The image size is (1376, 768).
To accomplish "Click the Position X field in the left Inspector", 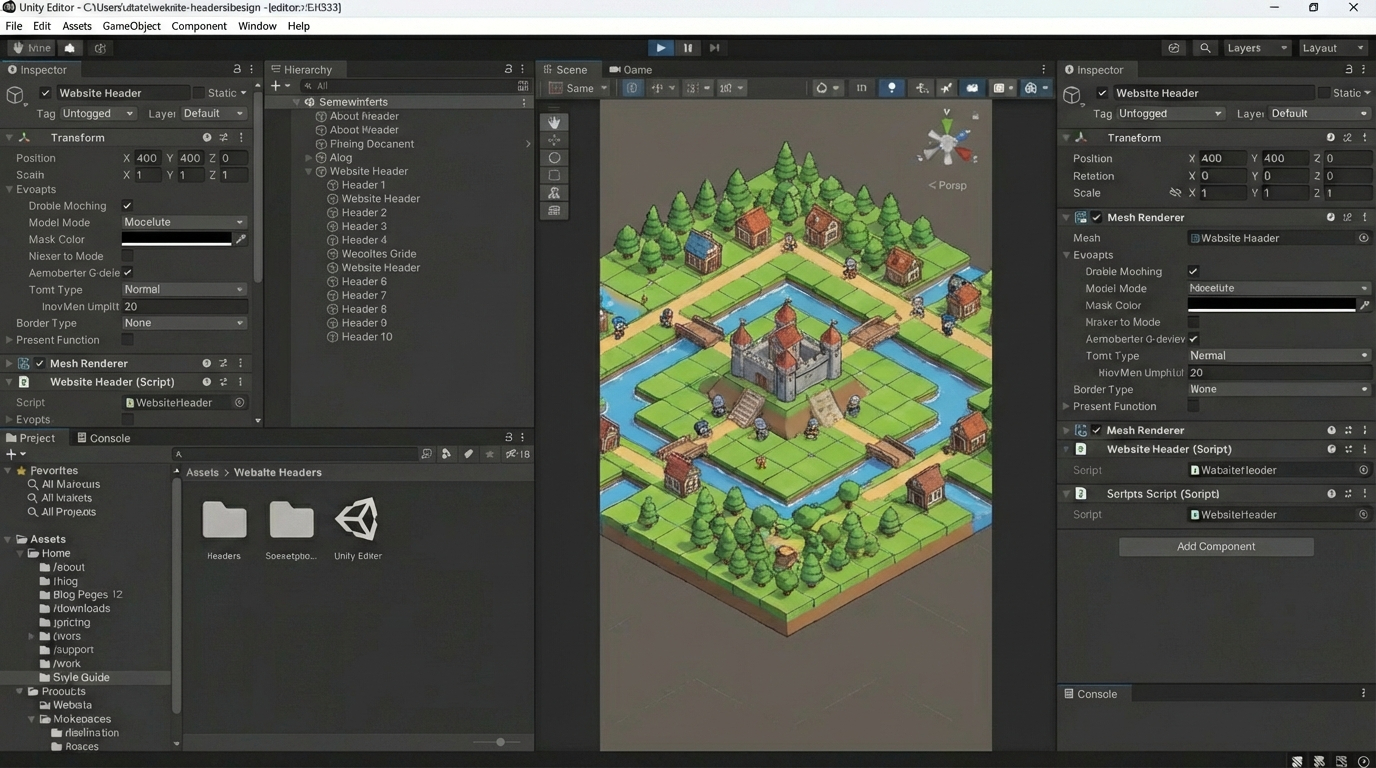I will point(146,158).
